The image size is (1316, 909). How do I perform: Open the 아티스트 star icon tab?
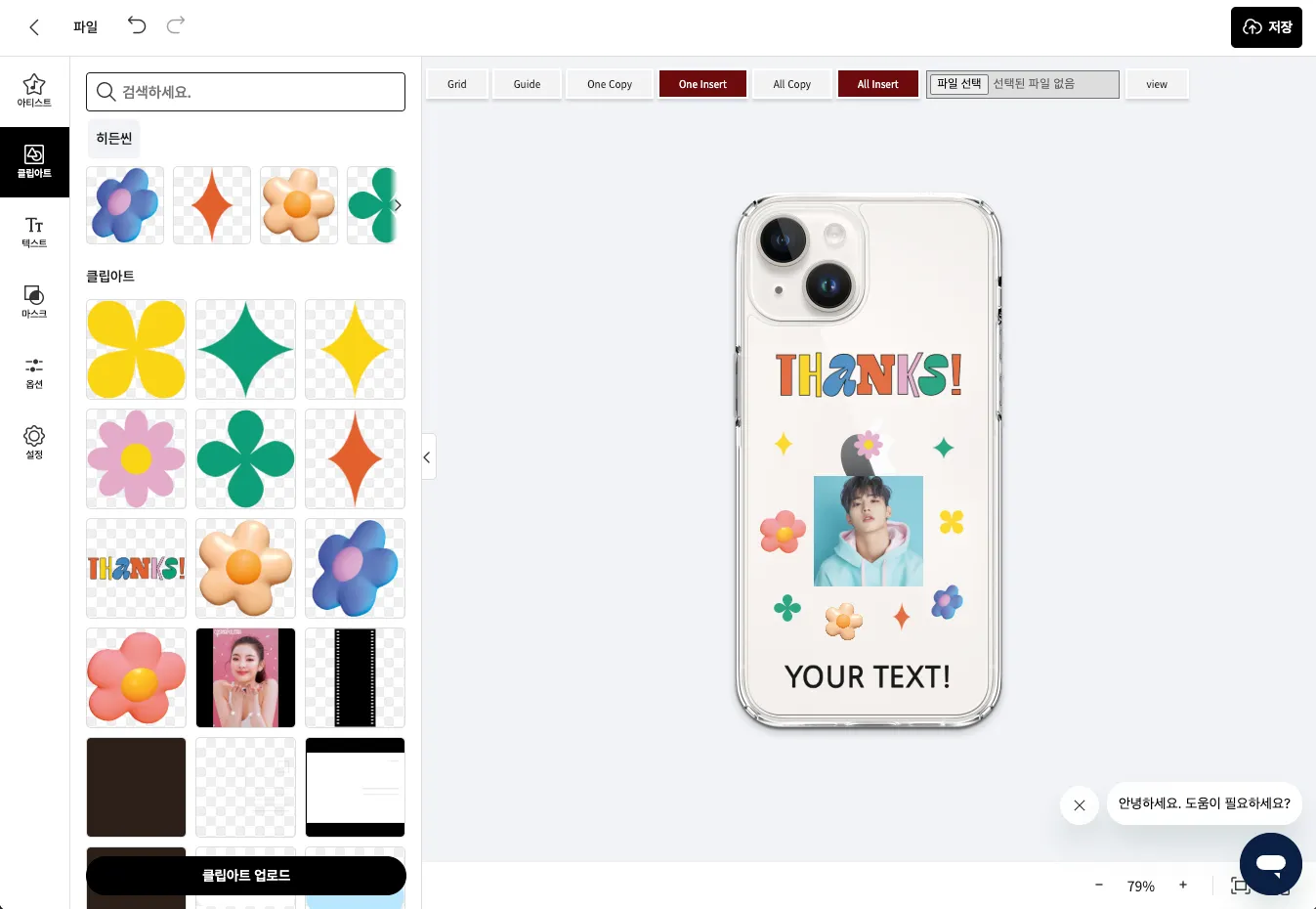pos(34,91)
